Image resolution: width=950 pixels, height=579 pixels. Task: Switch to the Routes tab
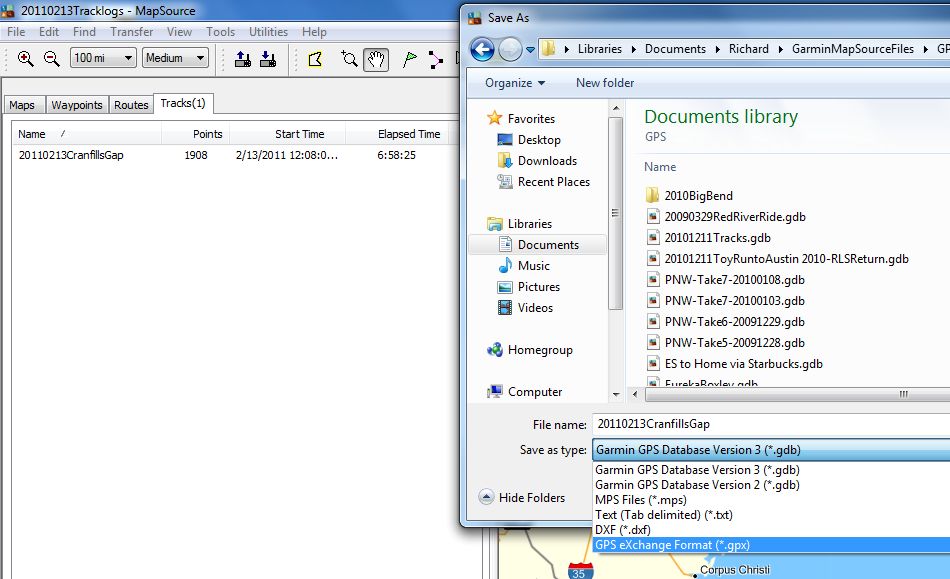click(x=131, y=105)
